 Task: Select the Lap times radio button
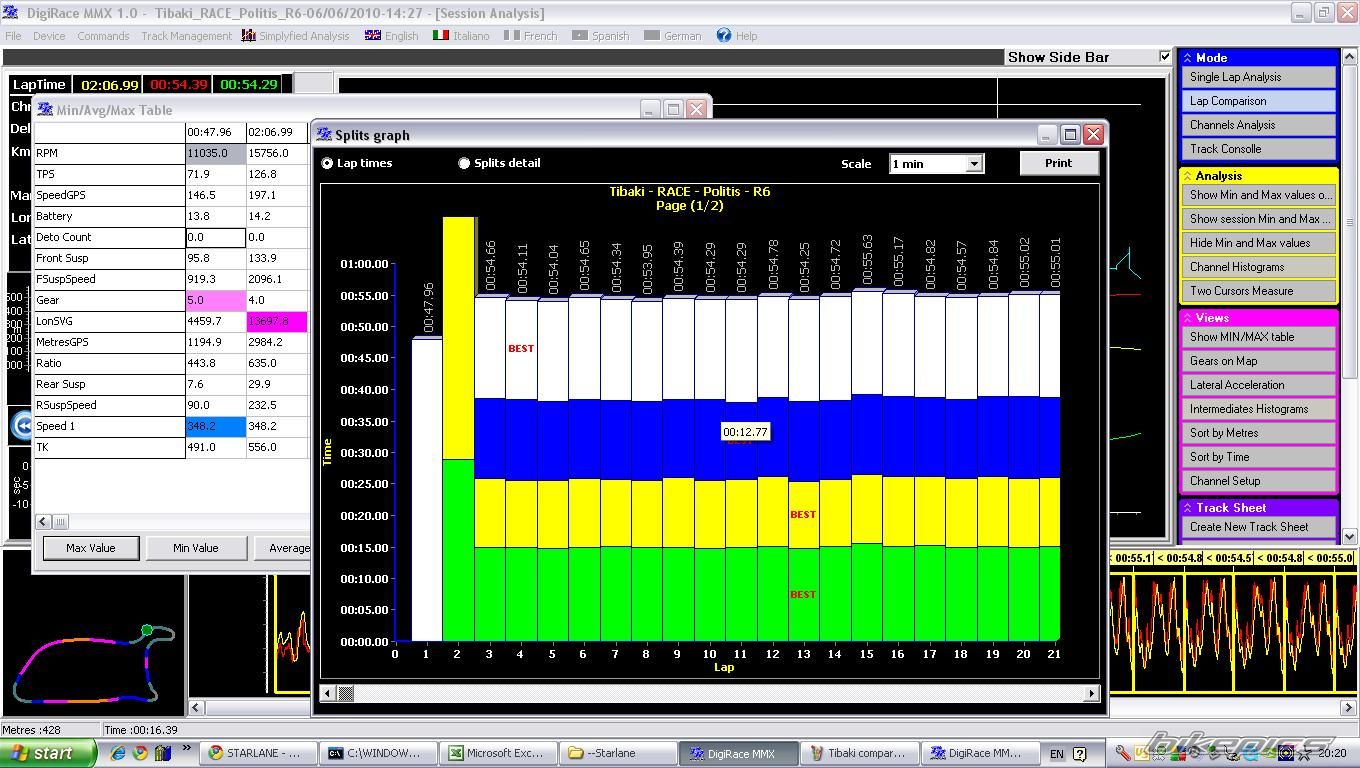[327, 163]
